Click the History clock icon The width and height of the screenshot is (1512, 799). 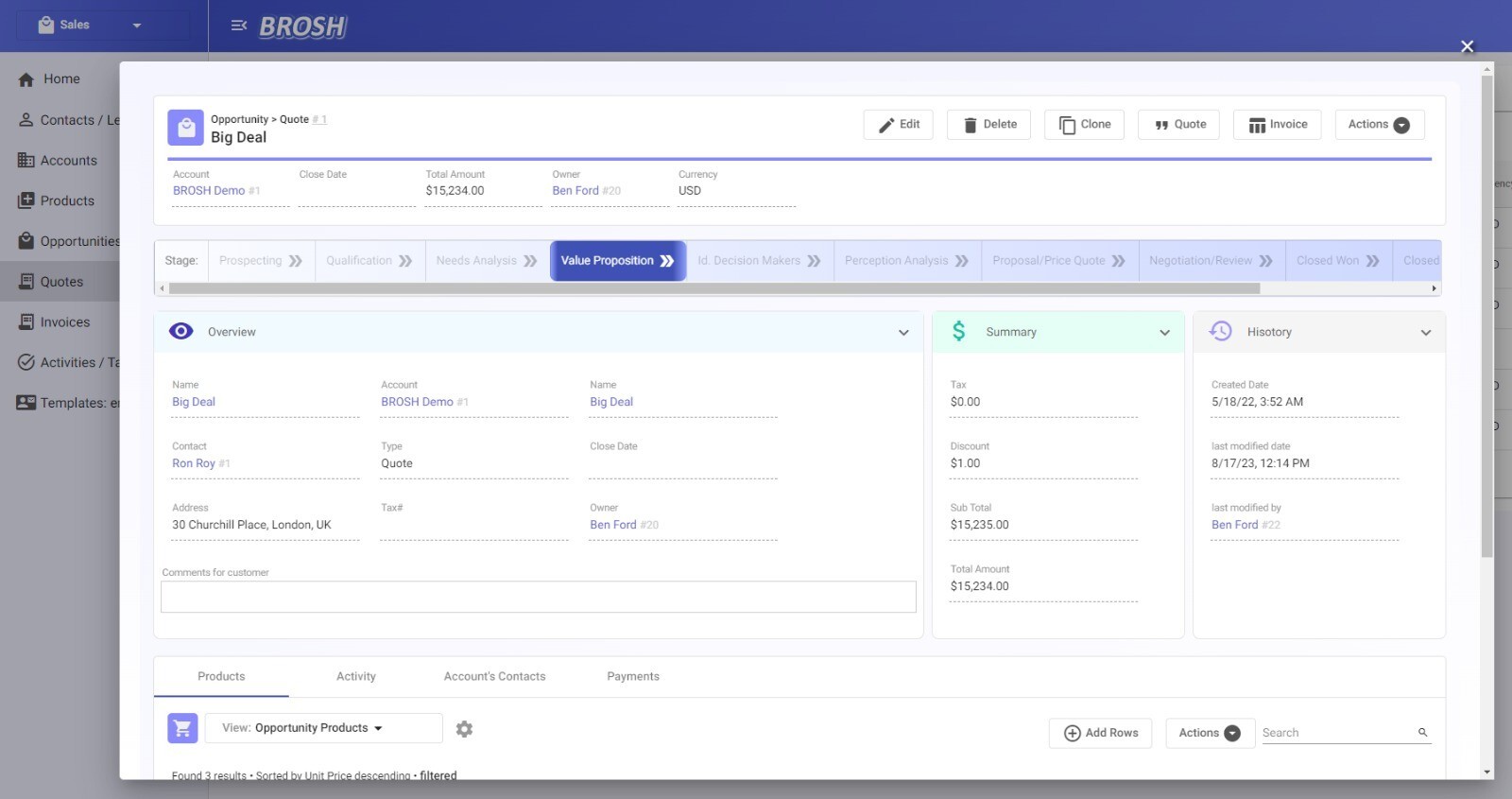(1220, 331)
